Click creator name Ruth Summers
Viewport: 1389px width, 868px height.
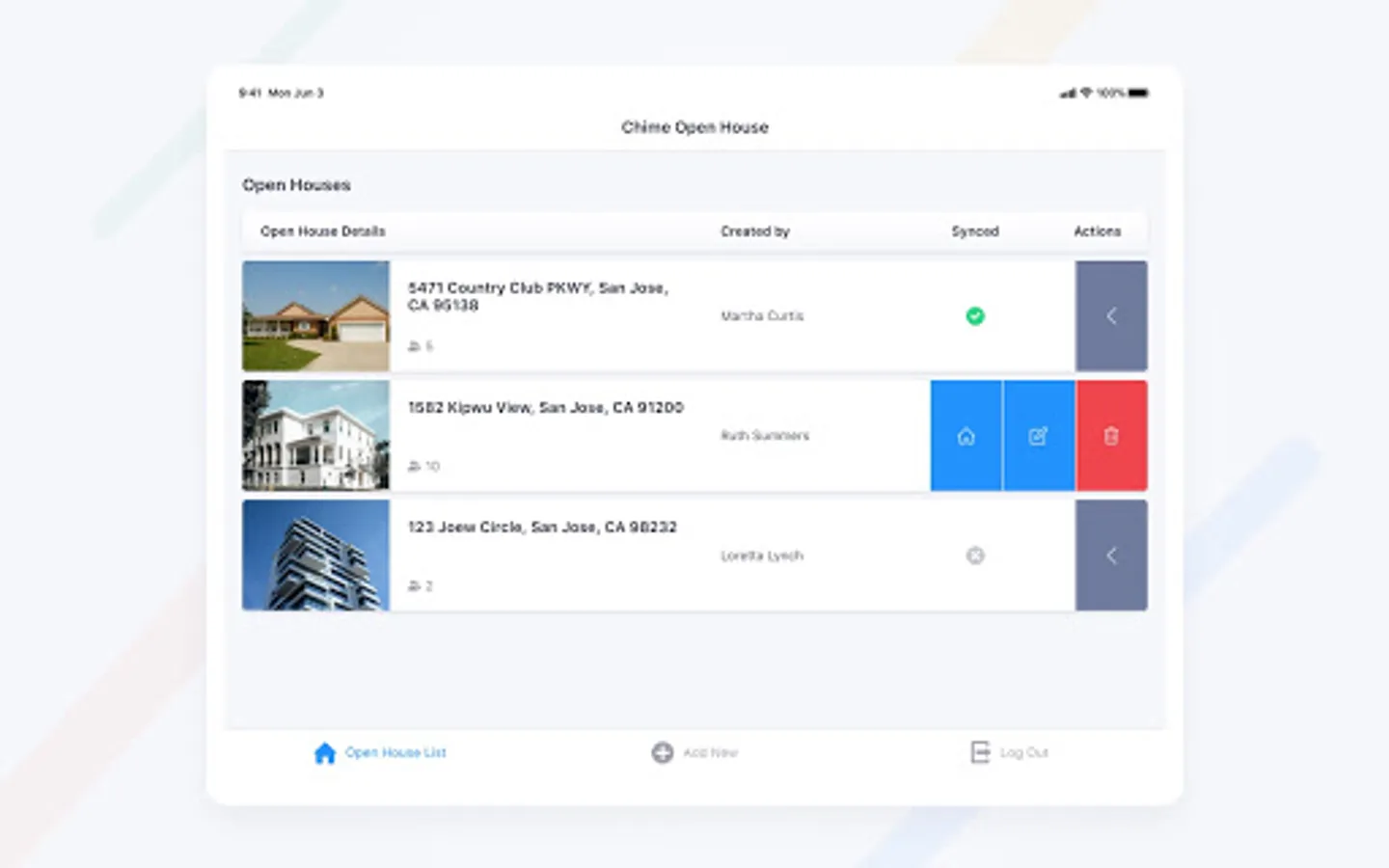point(765,436)
